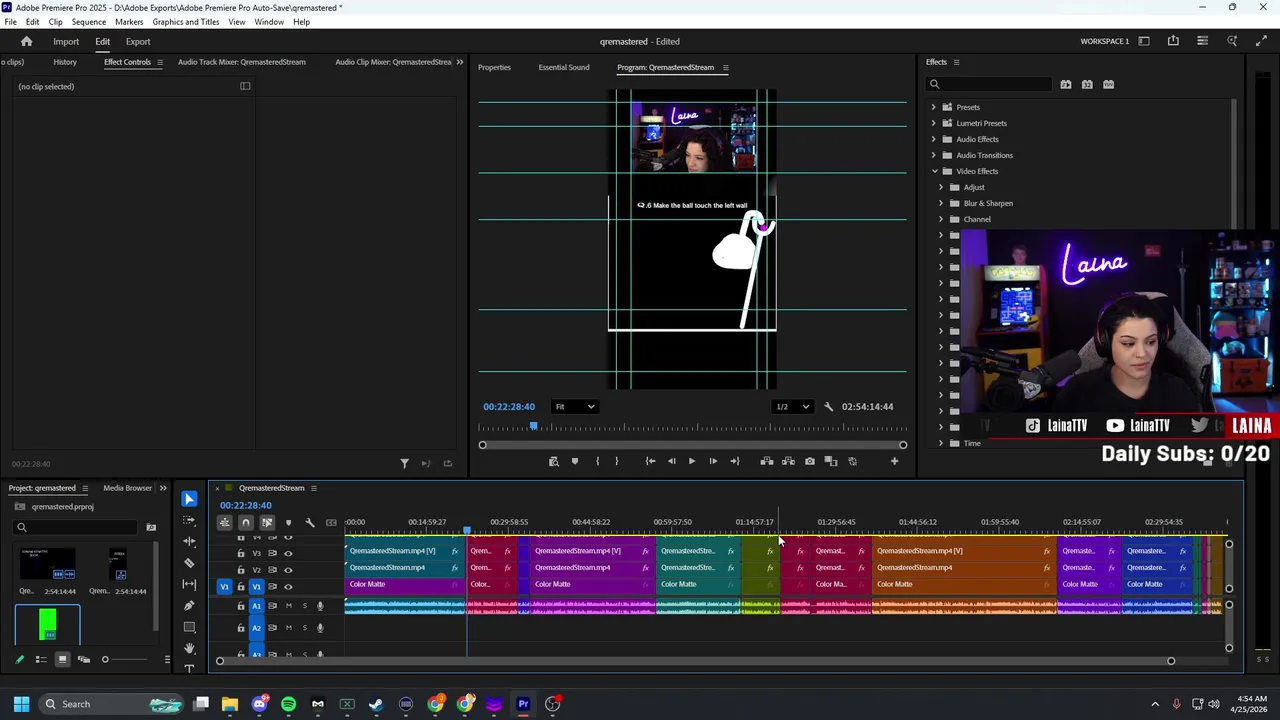1280x720 pixels.
Task: Click the Lift button
Action: tap(767, 461)
